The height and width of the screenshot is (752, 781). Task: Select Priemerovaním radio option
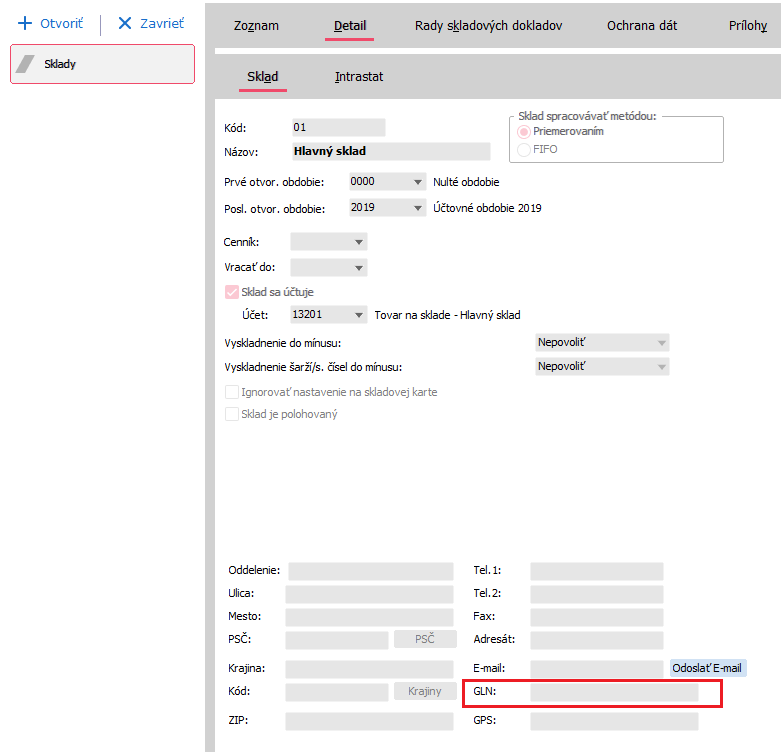[x=524, y=132]
